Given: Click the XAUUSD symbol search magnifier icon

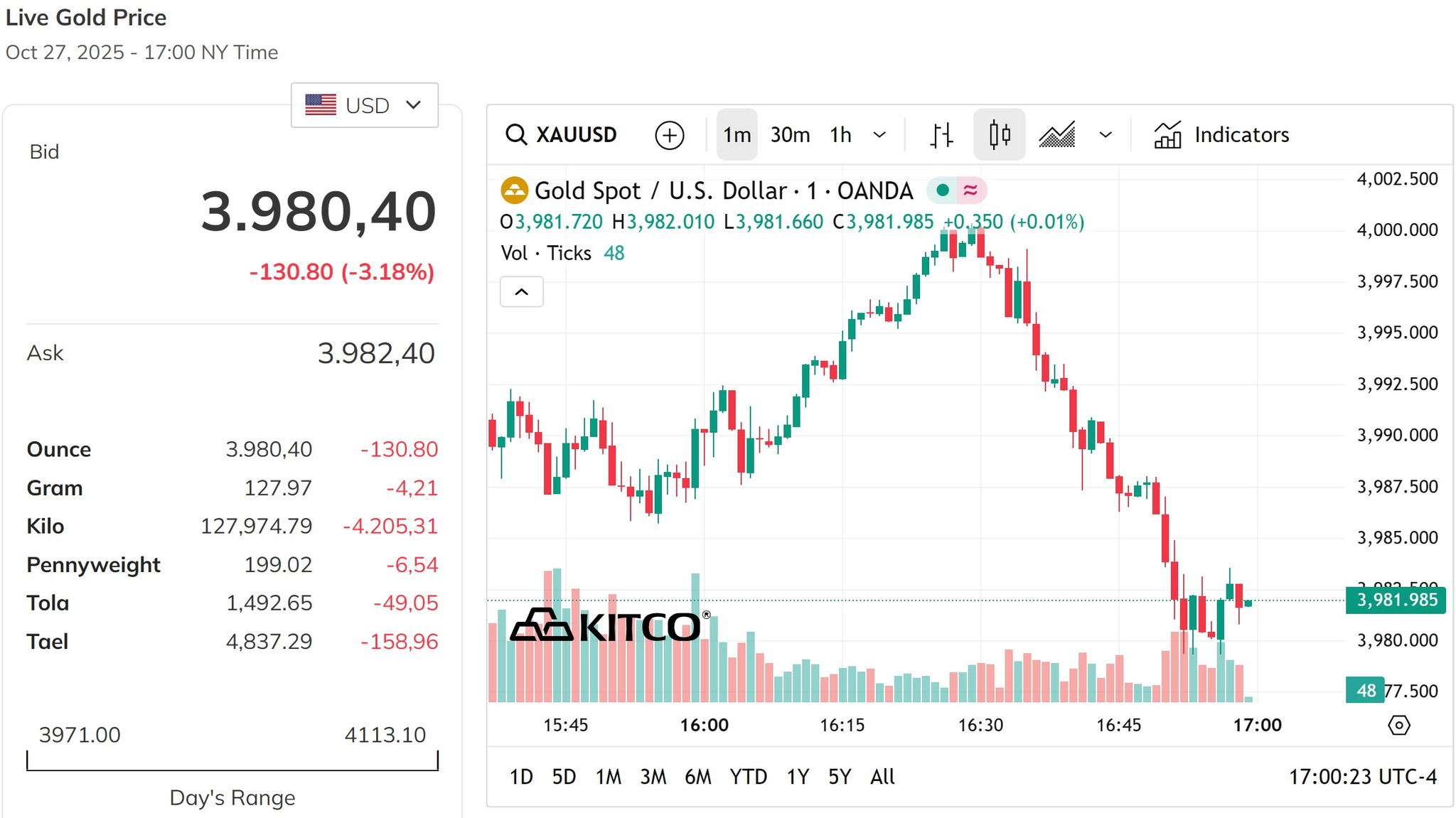Looking at the screenshot, I should [515, 134].
